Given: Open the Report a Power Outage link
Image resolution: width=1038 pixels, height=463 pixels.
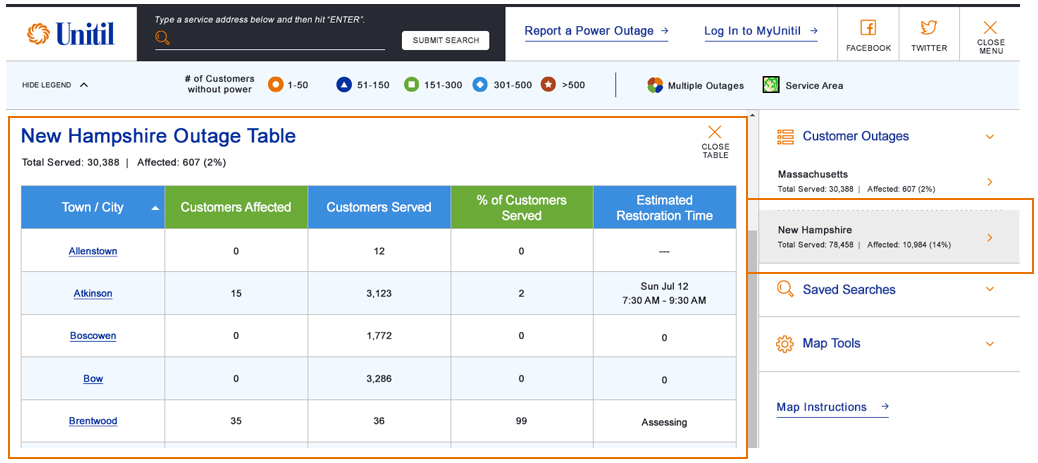Looking at the screenshot, I should tap(596, 31).
